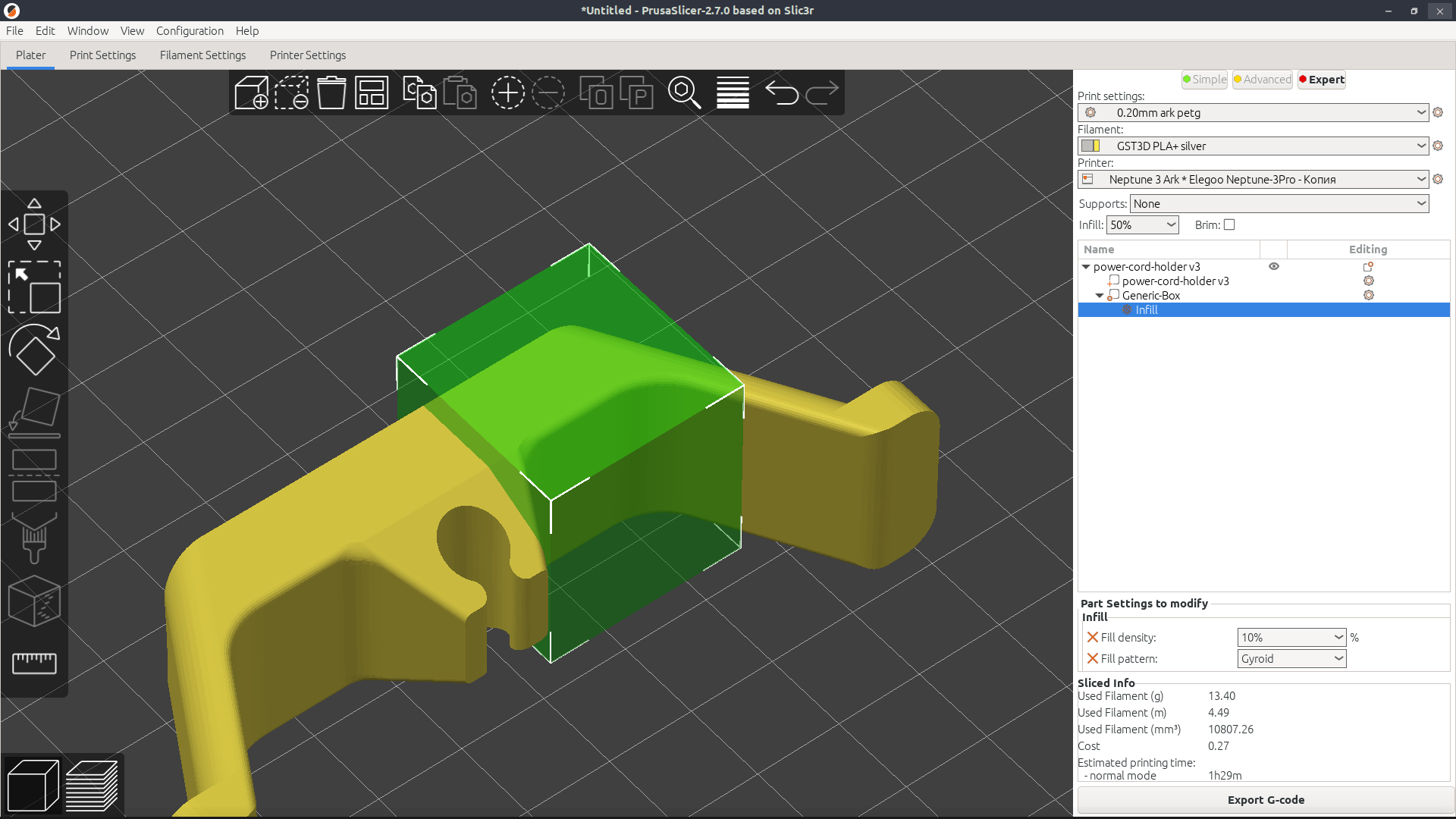Collapse power-cord-holder v3 object tree
This screenshot has width=1456, height=819.
pyautogui.click(x=1086, y=267)
